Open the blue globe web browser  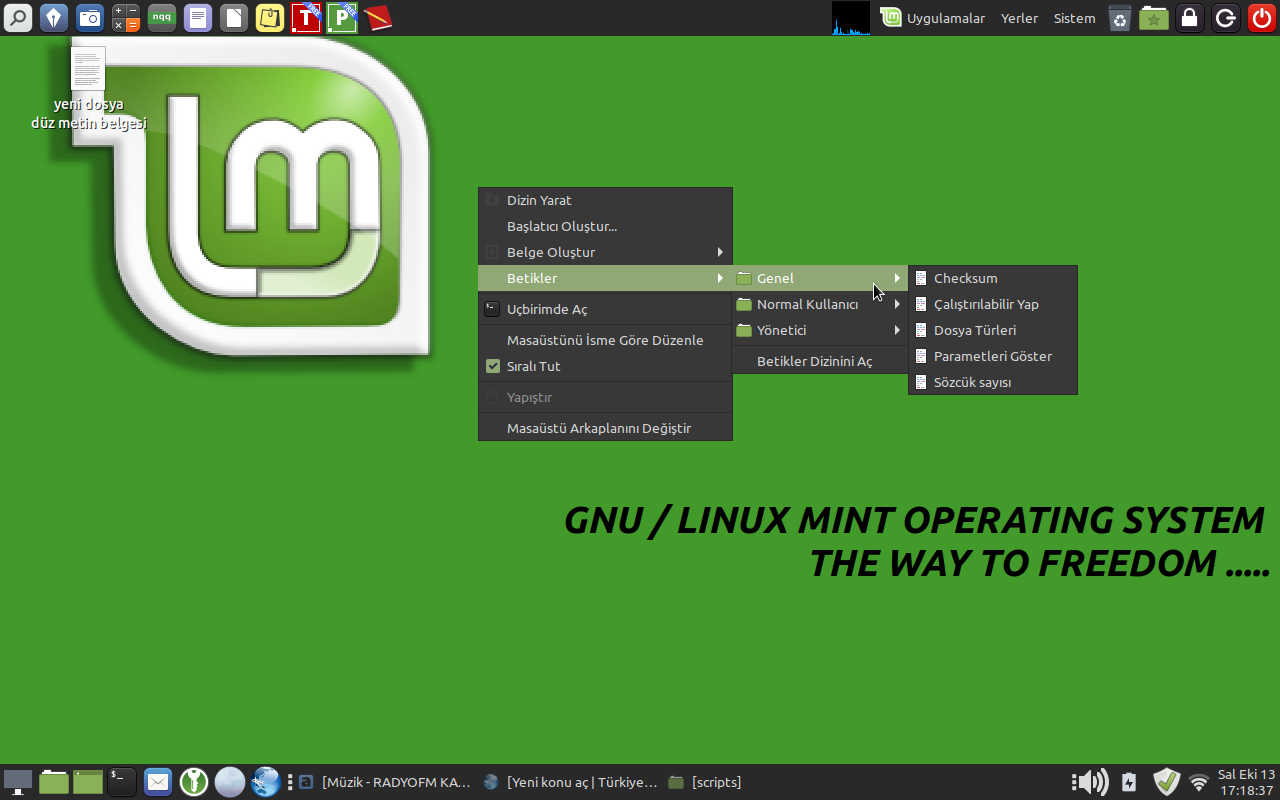(266, 782)
